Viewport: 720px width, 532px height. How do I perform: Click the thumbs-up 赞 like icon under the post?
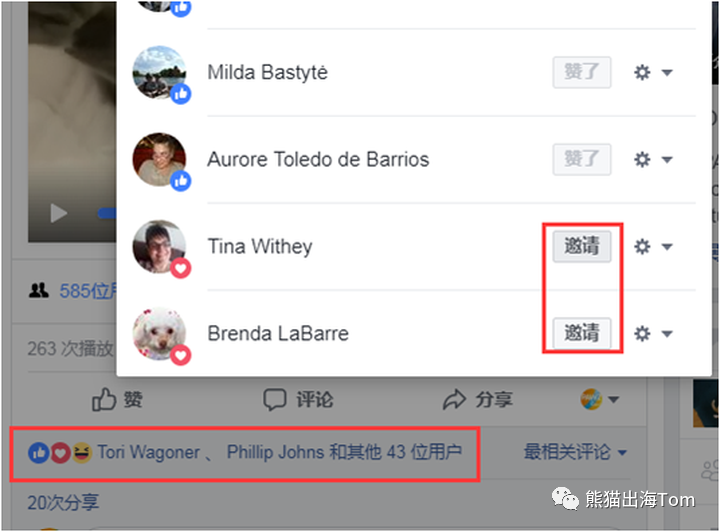tap(104, 399)
